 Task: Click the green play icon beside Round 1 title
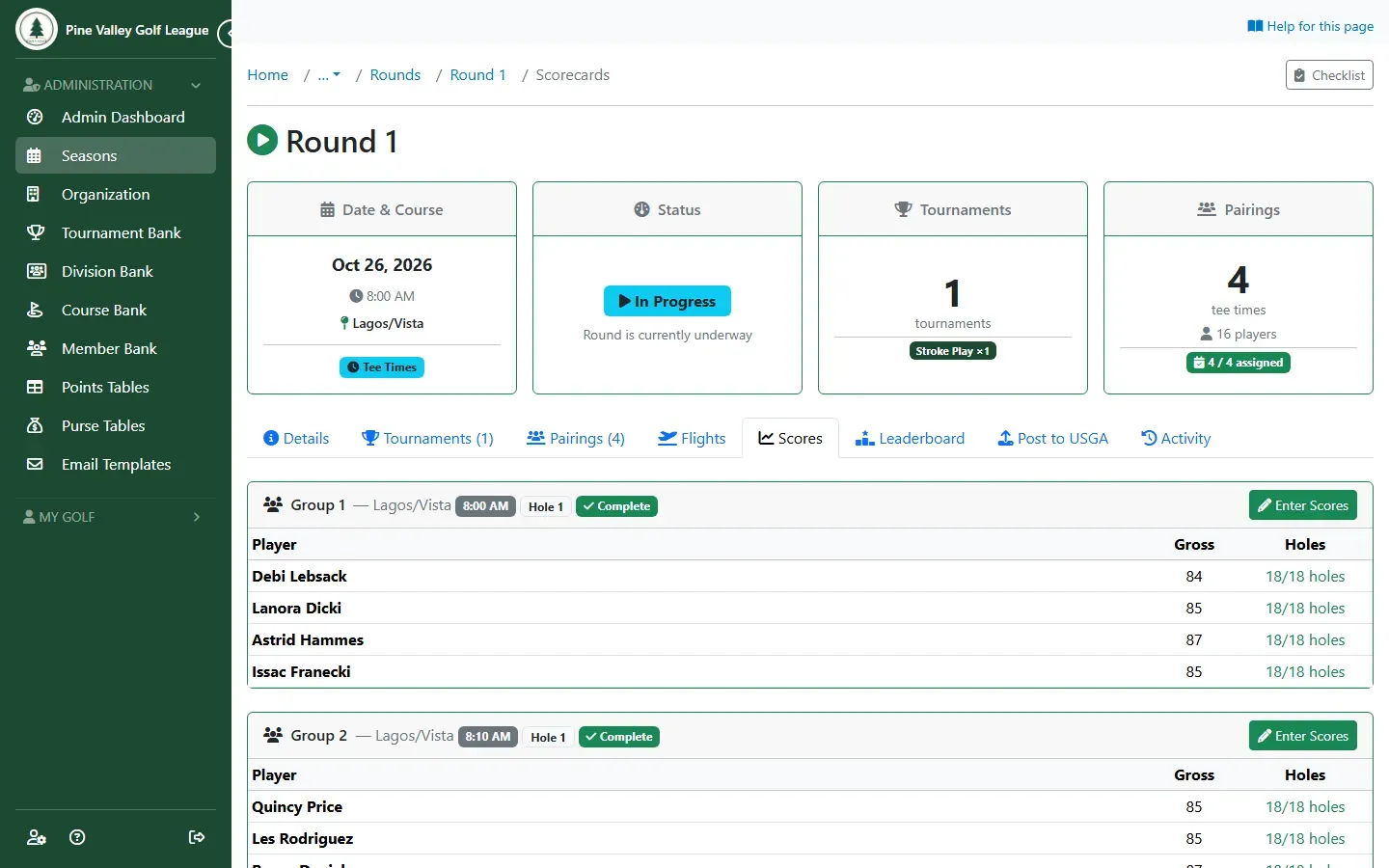(262, 141)
